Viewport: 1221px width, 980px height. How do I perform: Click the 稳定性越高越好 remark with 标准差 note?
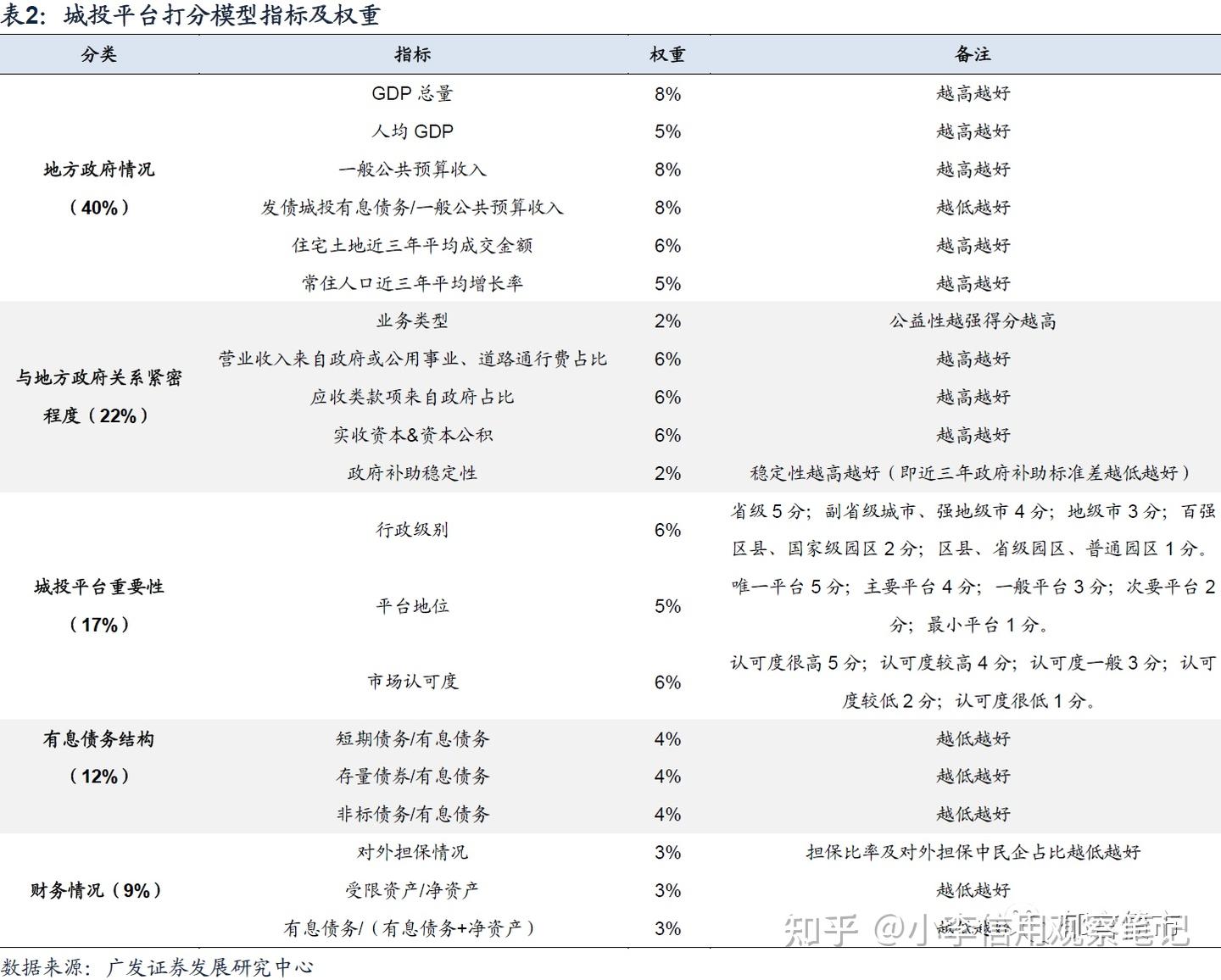point(973,473)
